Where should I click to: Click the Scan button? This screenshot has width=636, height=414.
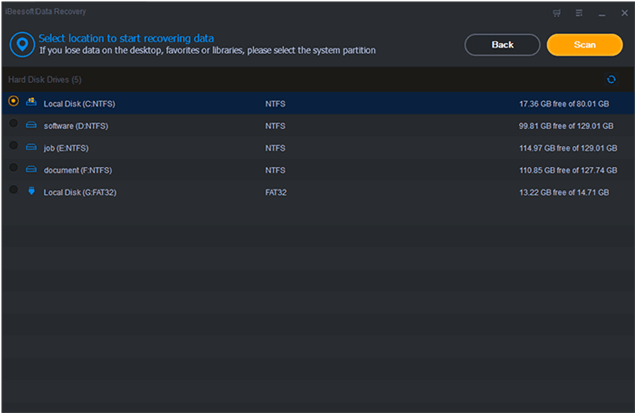coord(584,45)
